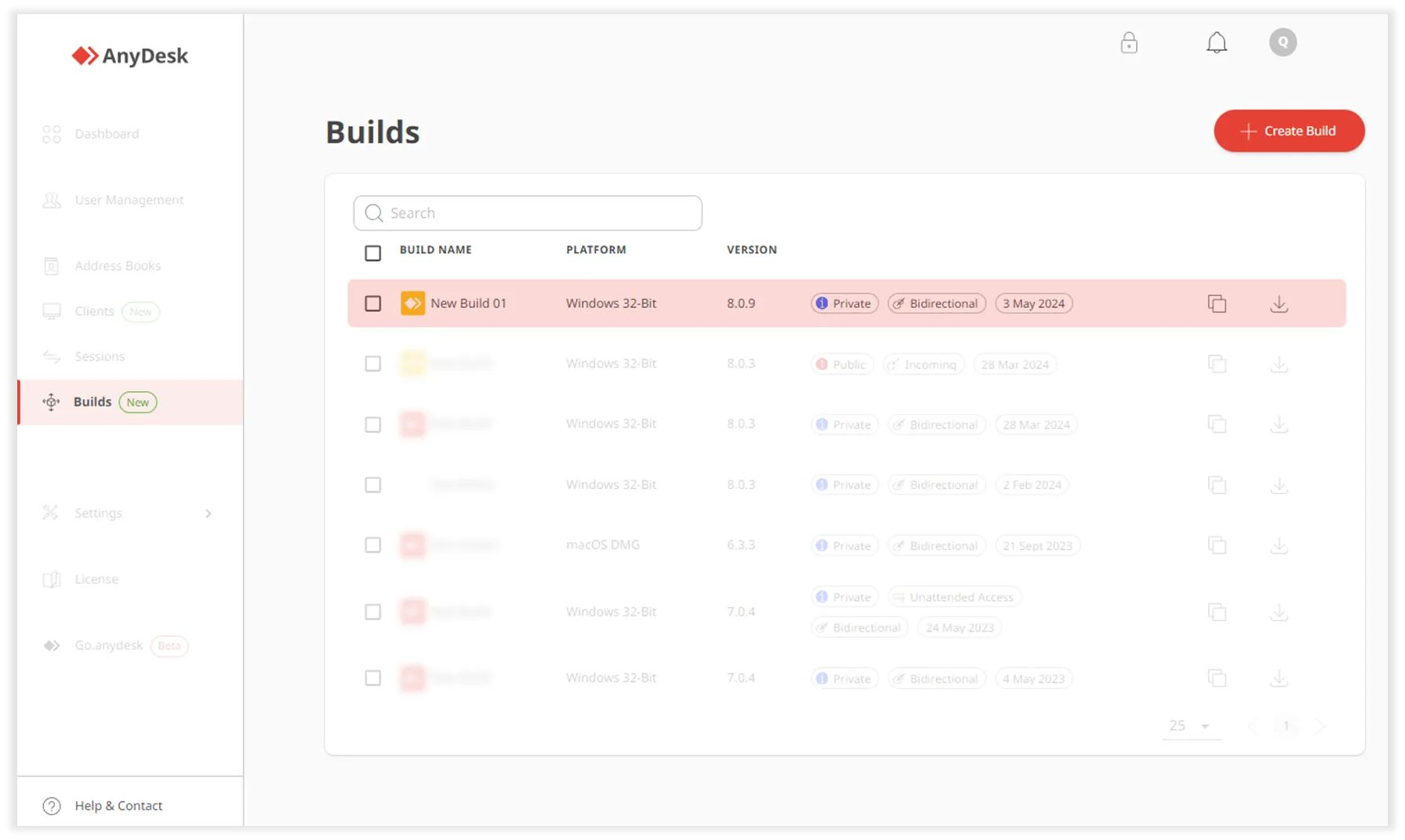Duplicate the New Build 01 build
Image resolution: width=1405 pixels, height=840 pixels.
(1217, 304)
